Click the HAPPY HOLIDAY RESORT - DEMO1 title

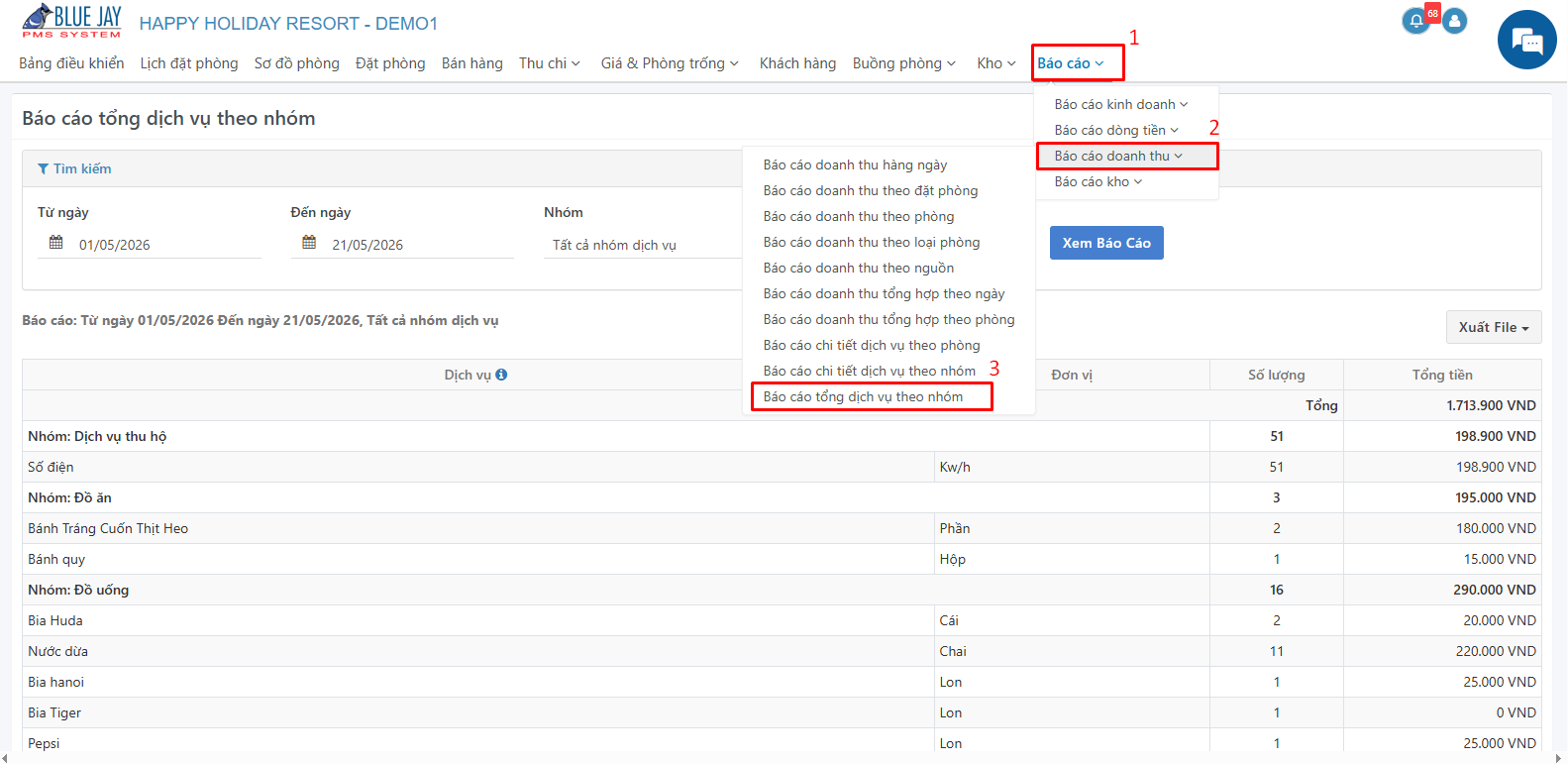[288, 24]
